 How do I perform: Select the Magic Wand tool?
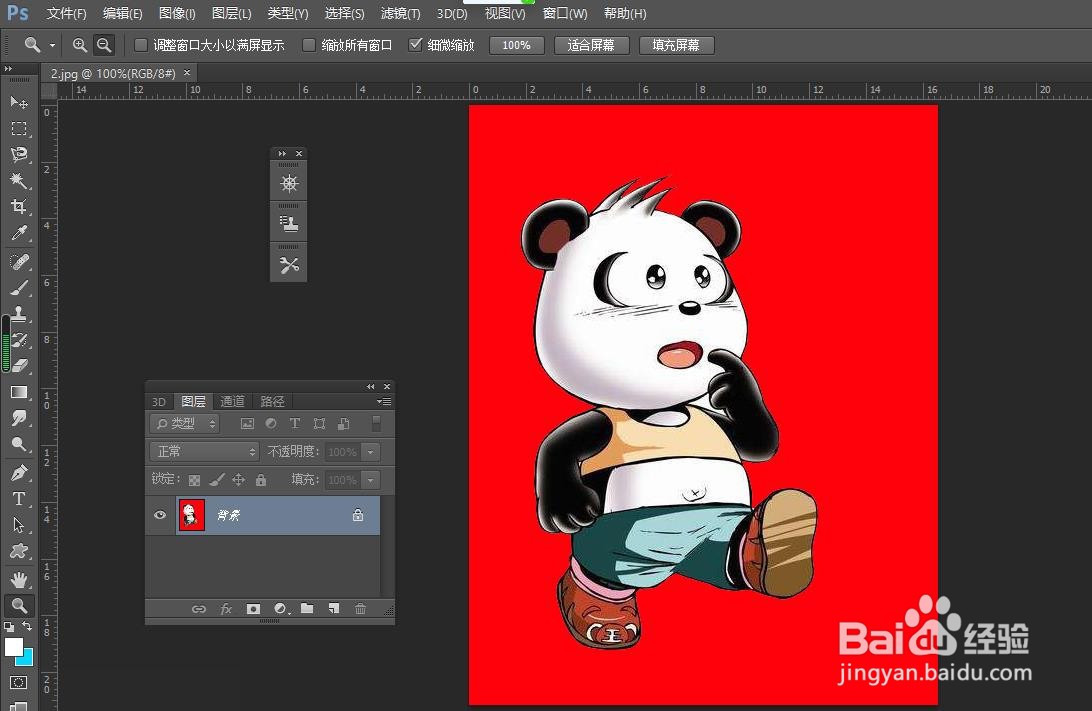click(19, 180)
